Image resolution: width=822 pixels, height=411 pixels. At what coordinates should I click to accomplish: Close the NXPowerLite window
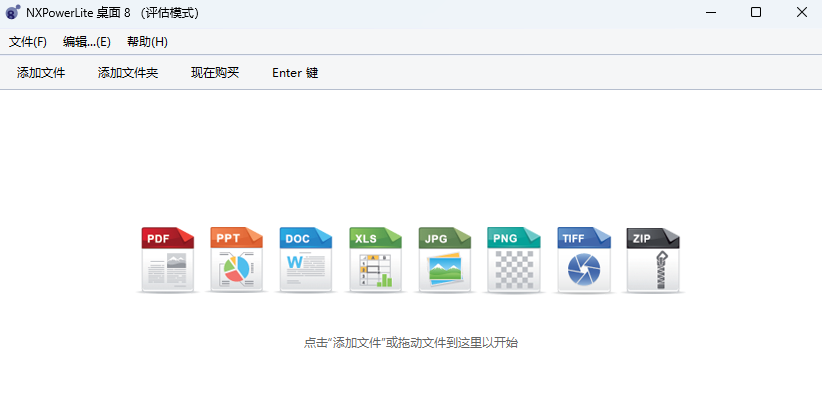[x=802, y=13]
